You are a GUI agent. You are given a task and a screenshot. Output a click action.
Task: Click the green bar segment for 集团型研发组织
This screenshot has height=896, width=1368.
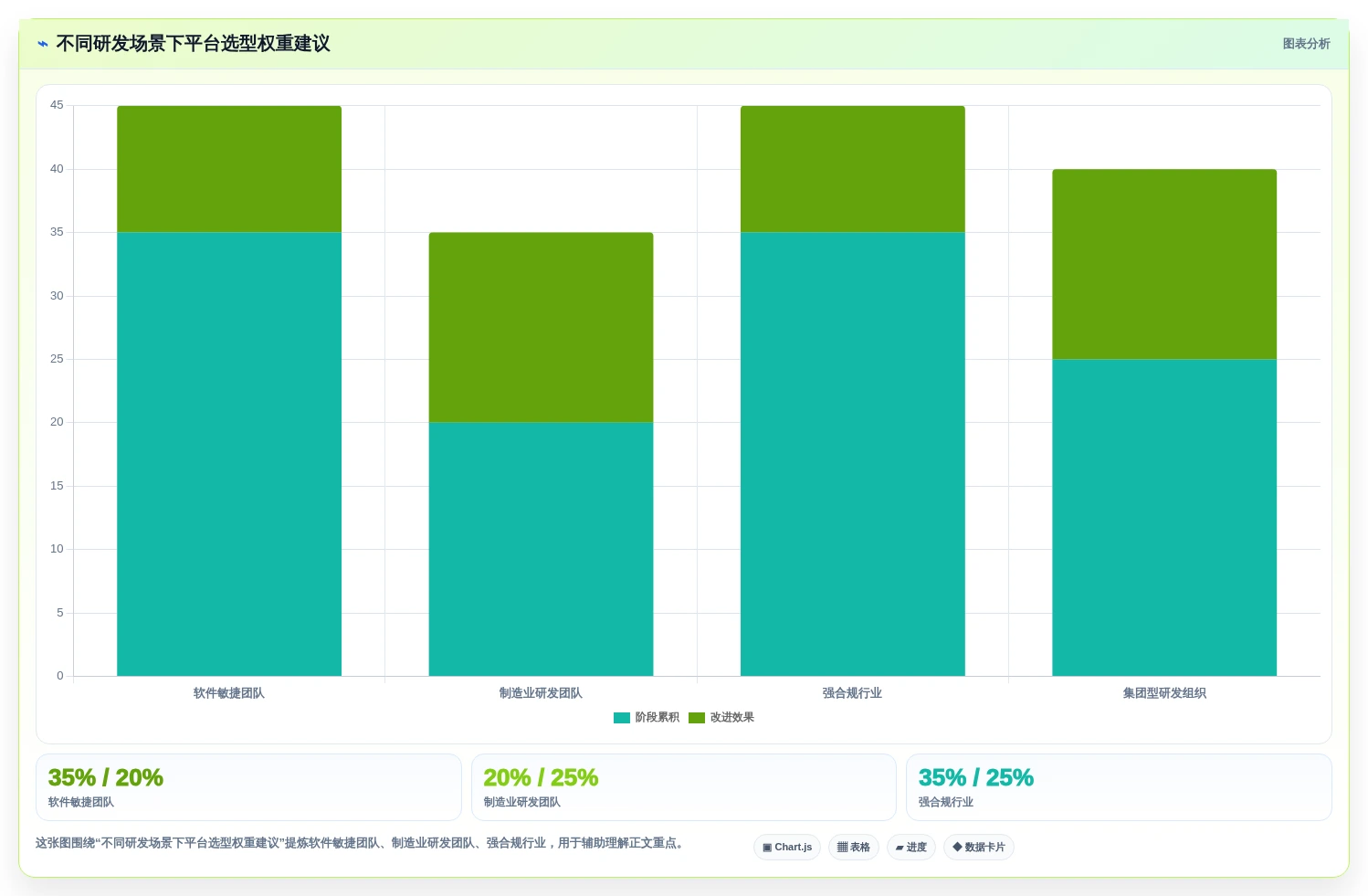coord(1164,264)
